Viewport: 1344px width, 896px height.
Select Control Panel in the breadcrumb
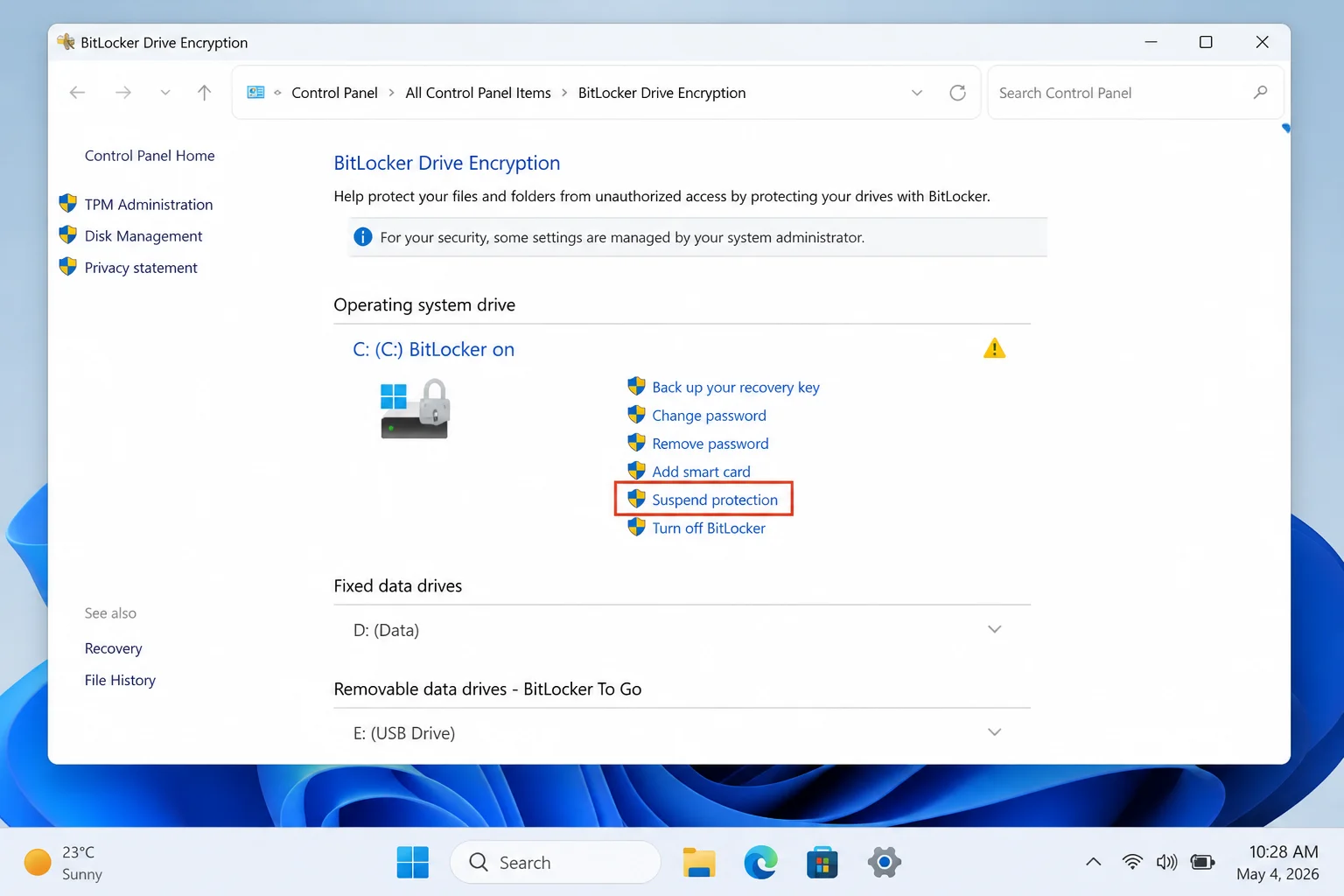coord(334,93)
